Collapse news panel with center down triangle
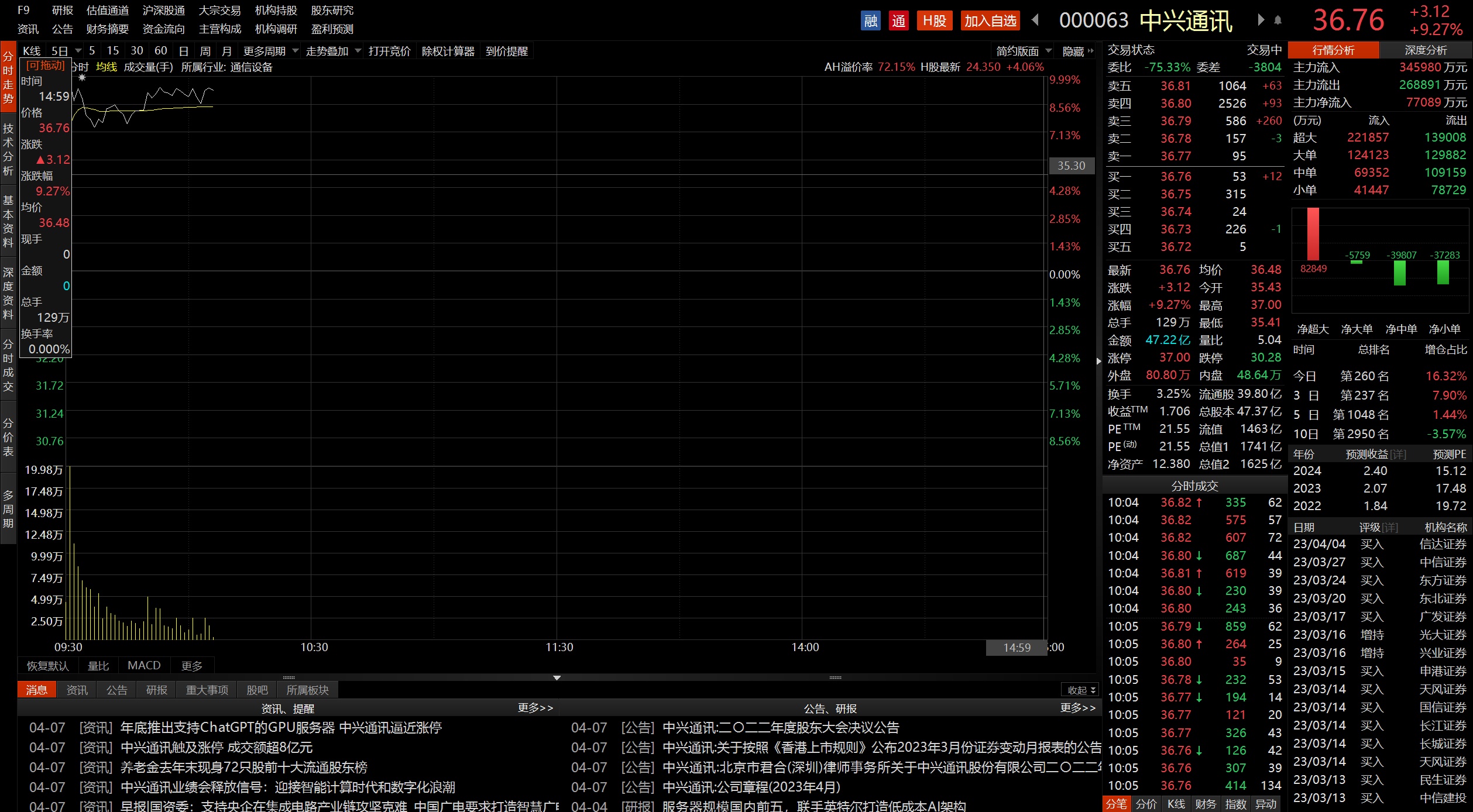The height and width of the screenshot is (812, 1473). pyautogui.click(x=557, y=678)
